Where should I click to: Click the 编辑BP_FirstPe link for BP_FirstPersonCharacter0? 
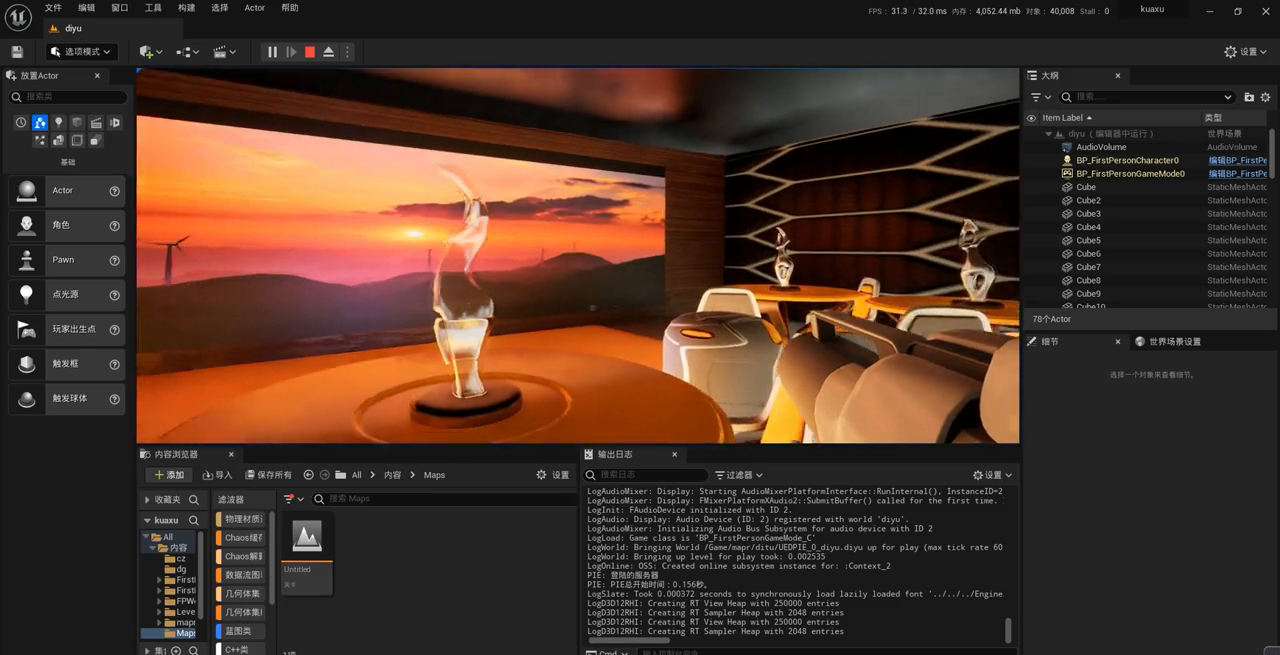click(1237, 161)
